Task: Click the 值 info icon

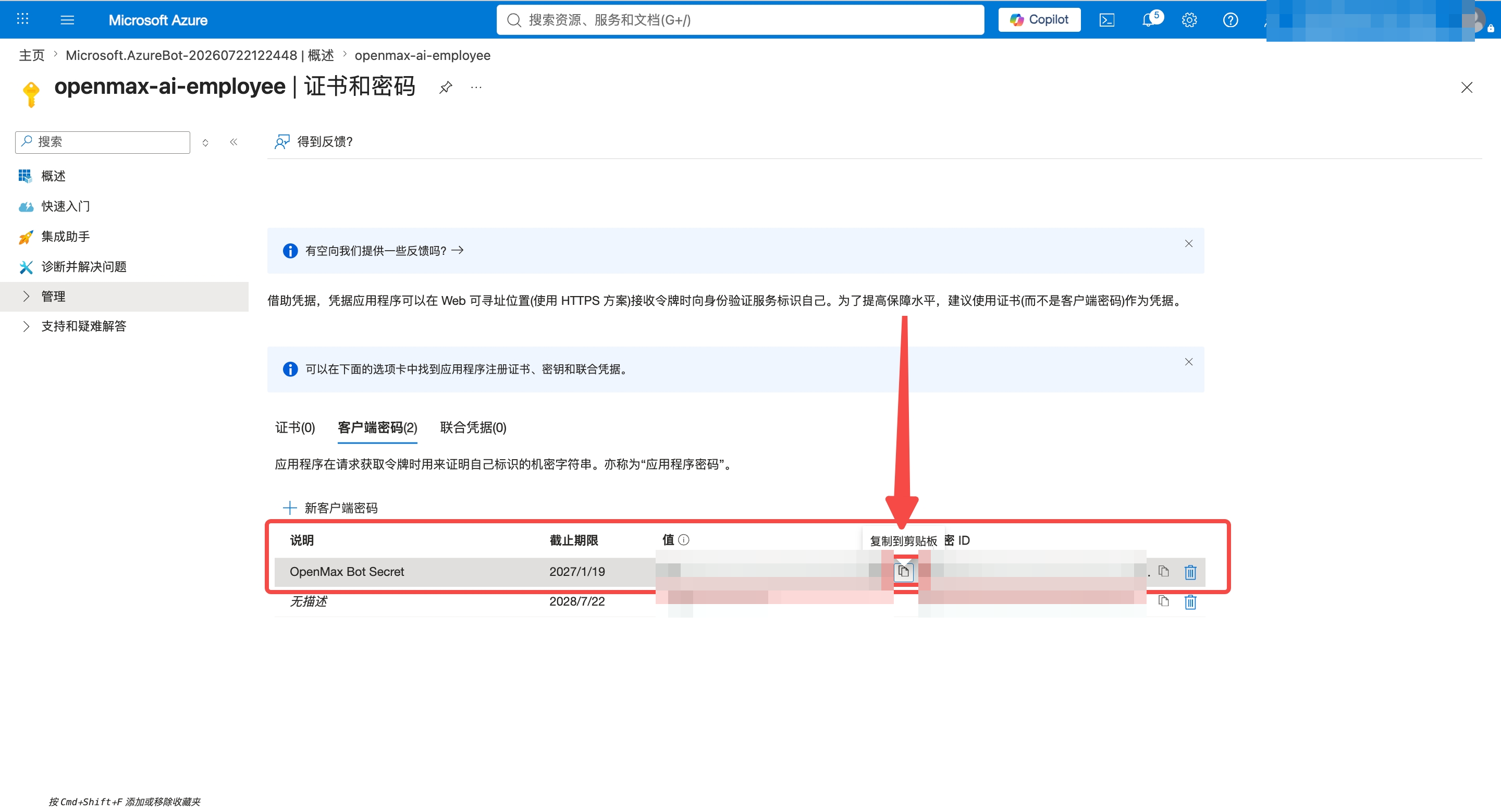Action: click(684, 540)
